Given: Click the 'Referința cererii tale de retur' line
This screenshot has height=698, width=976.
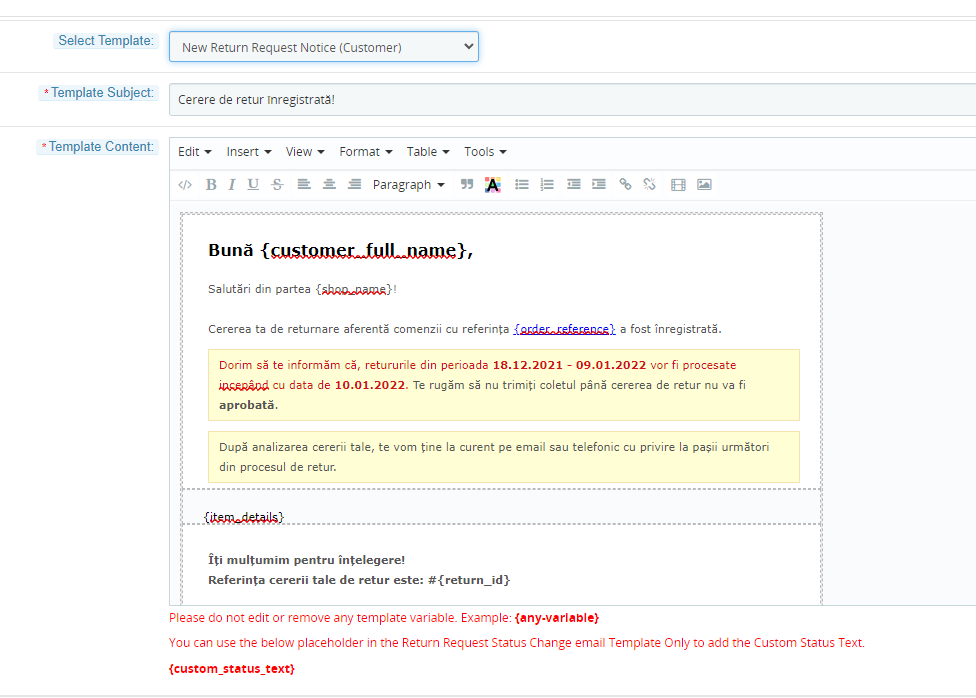Looking at the screenshot, I should tap(359, 580).
